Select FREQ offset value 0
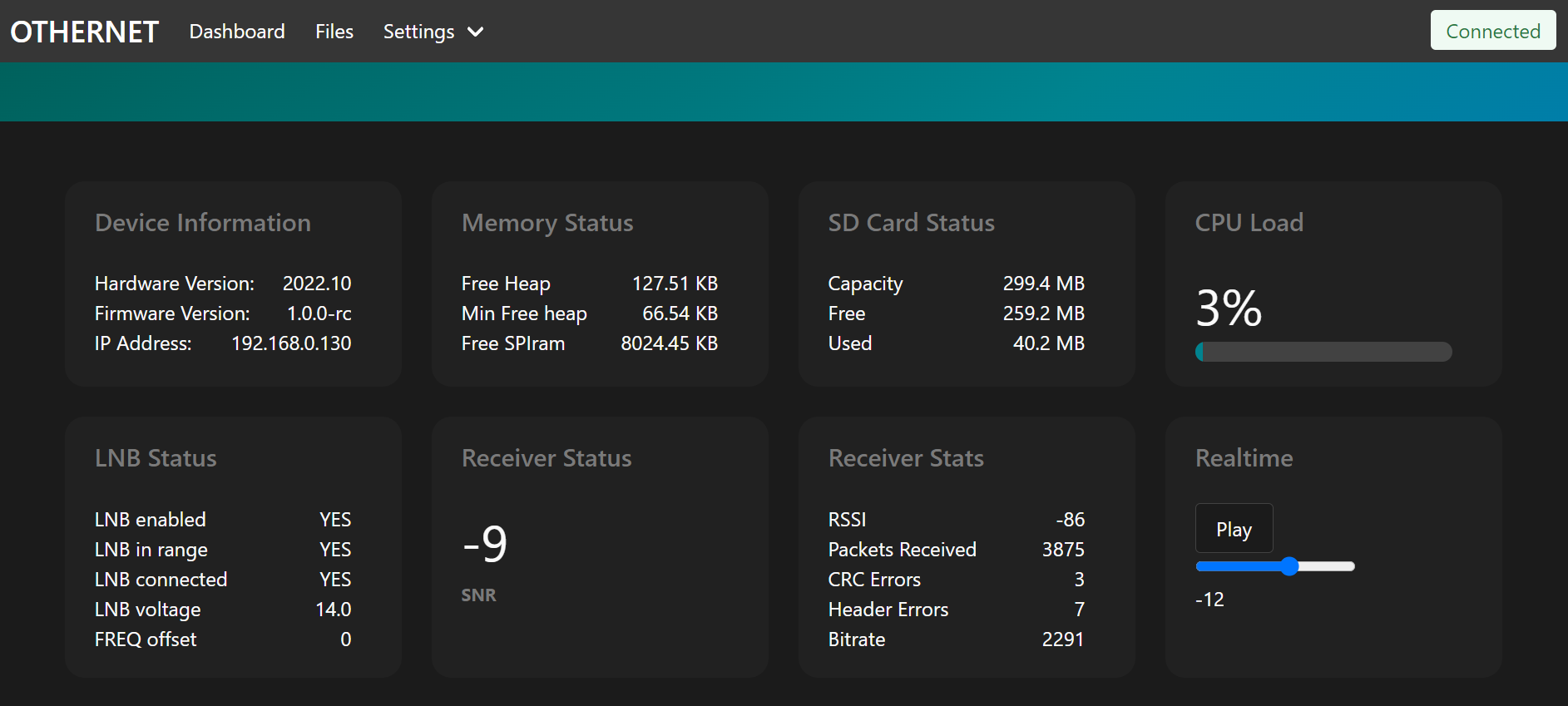Image resolution: width=1568 pixels, height=706 pixels. click(346, 639)
